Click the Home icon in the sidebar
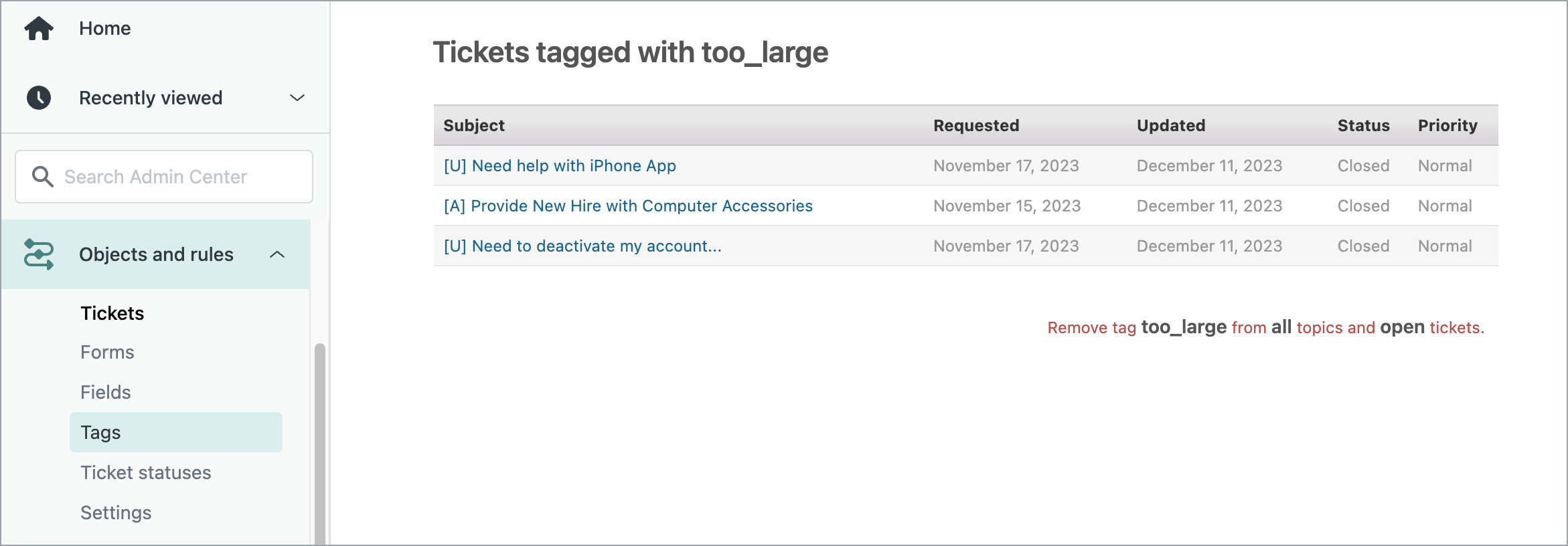This screenshot has width=1568, height=546. click(39, 28)
